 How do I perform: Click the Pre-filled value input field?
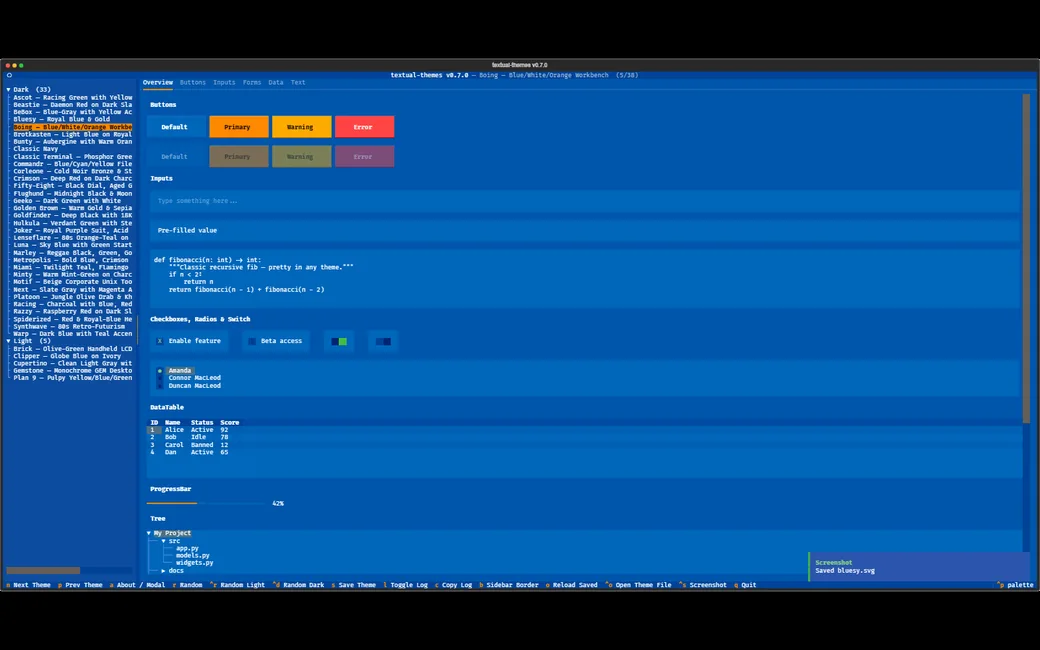(584, 230)
